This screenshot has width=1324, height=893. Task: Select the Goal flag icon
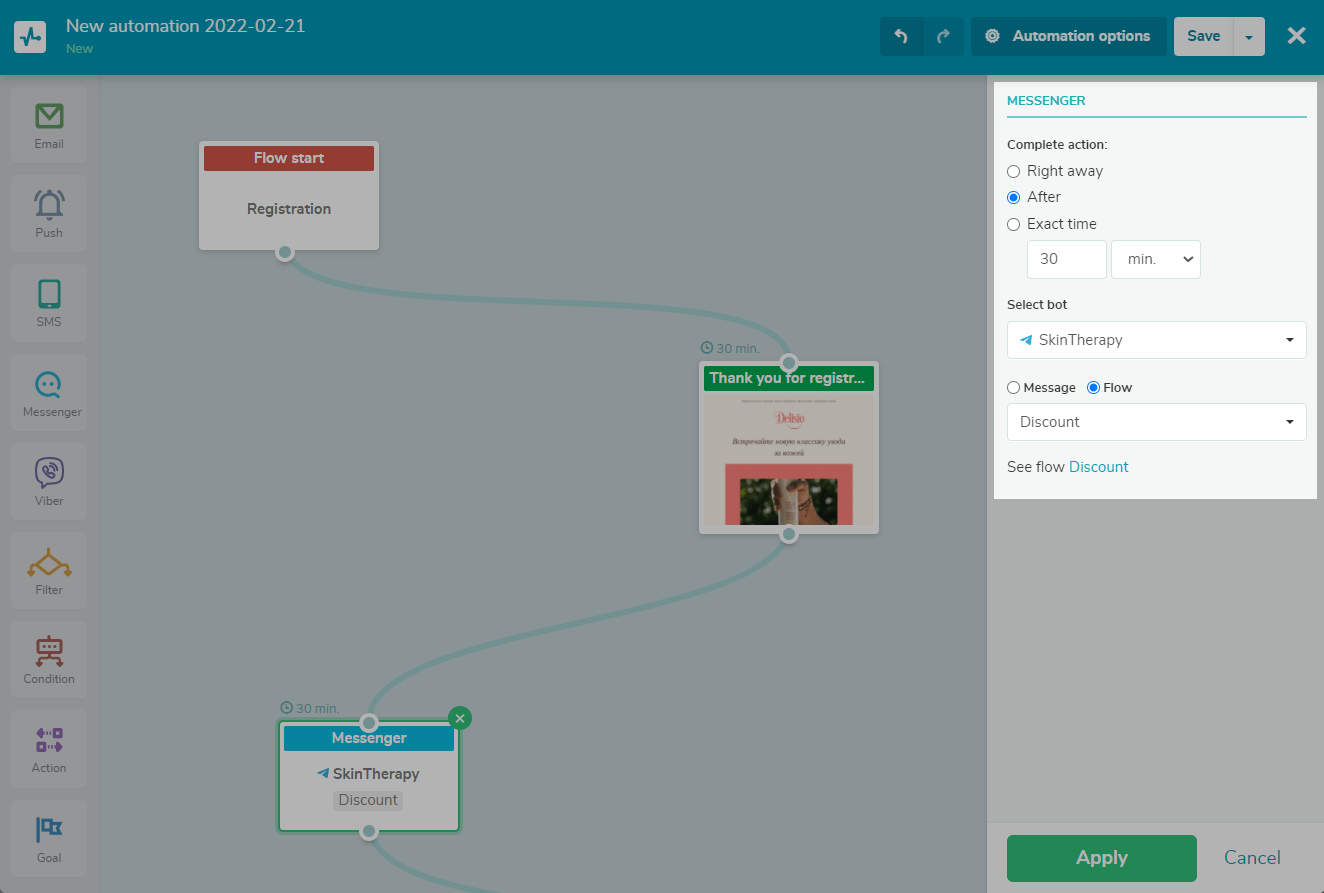tap(49, 837)
